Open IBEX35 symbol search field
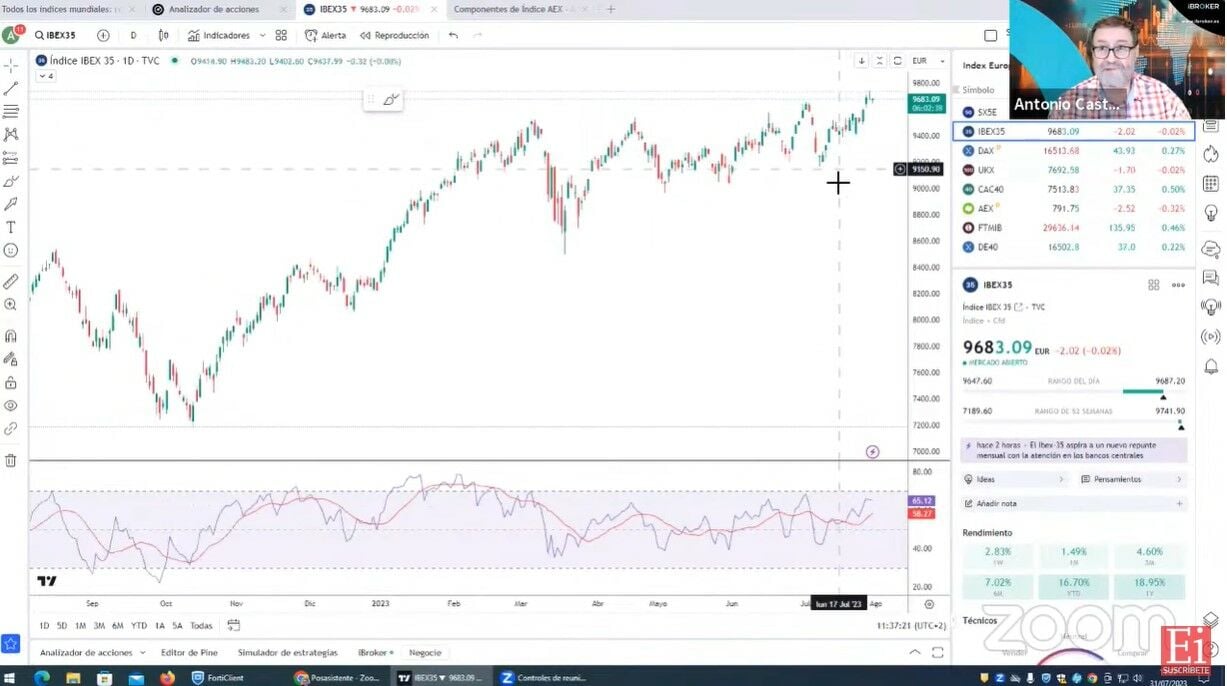 point(56,35)
